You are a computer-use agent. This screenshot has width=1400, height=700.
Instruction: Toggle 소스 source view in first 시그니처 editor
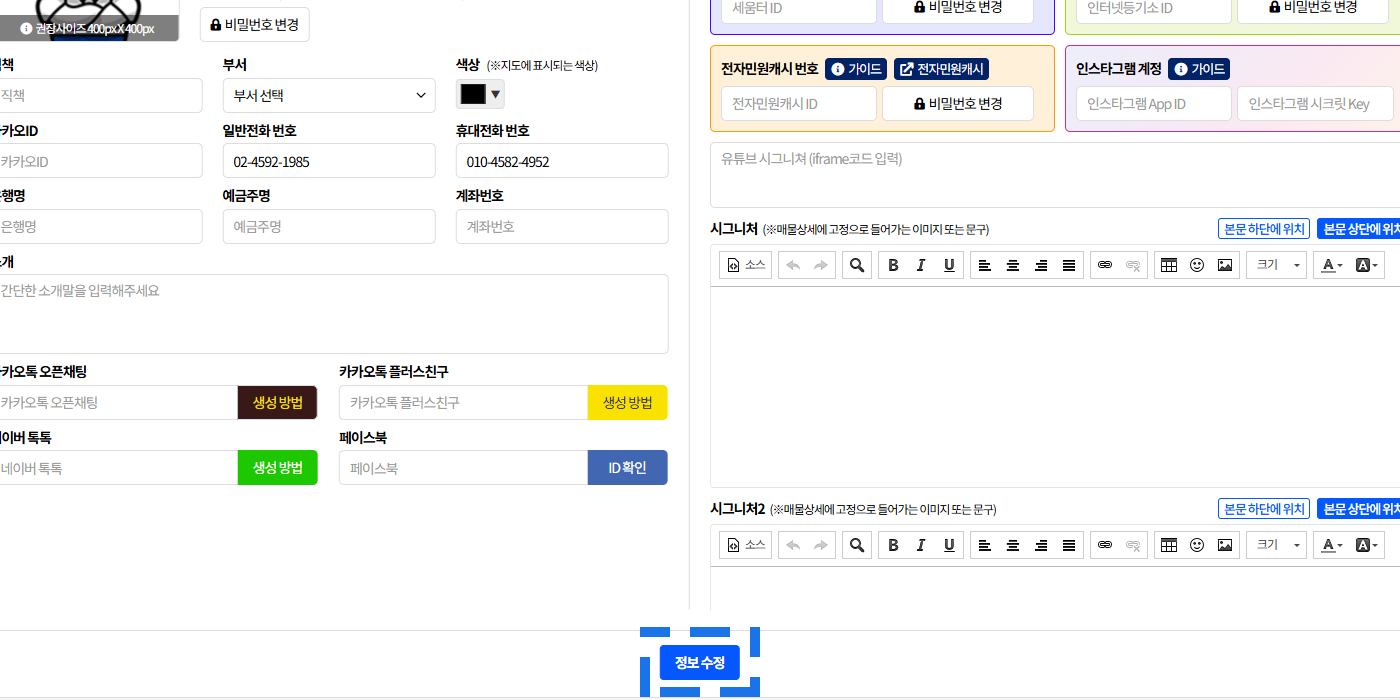tap(746, 265)
